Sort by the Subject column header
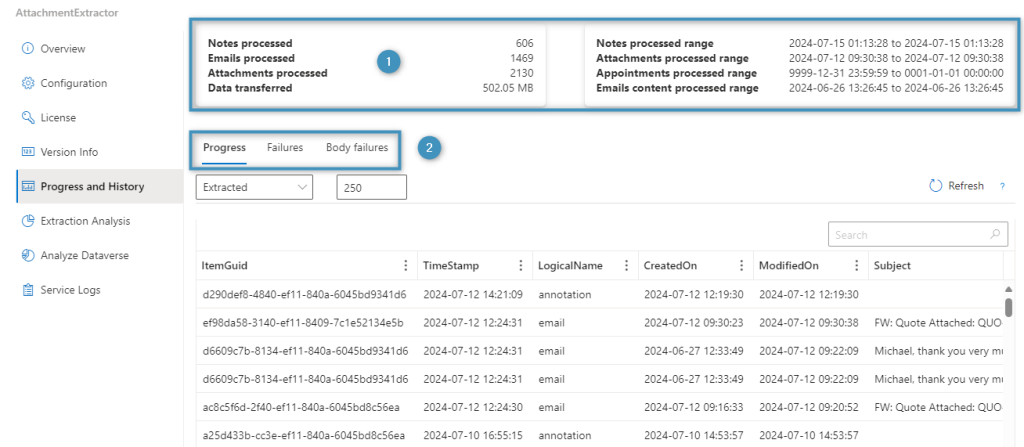The image size is (1024, 447). [x=893, y=266]
